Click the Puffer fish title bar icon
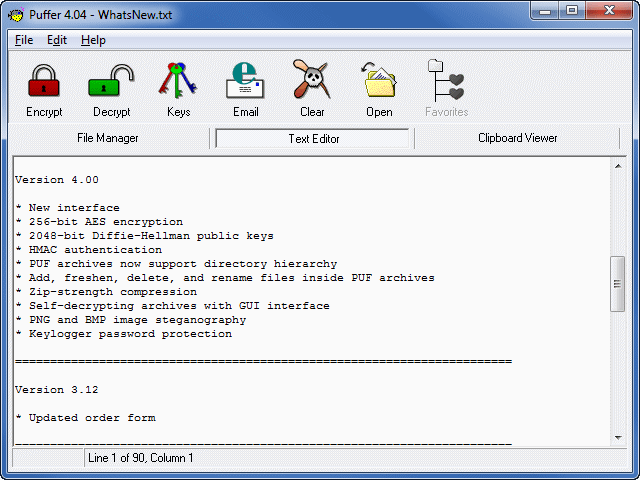The image size is (640, 480). pyautogui.click(x=16, y=15)
